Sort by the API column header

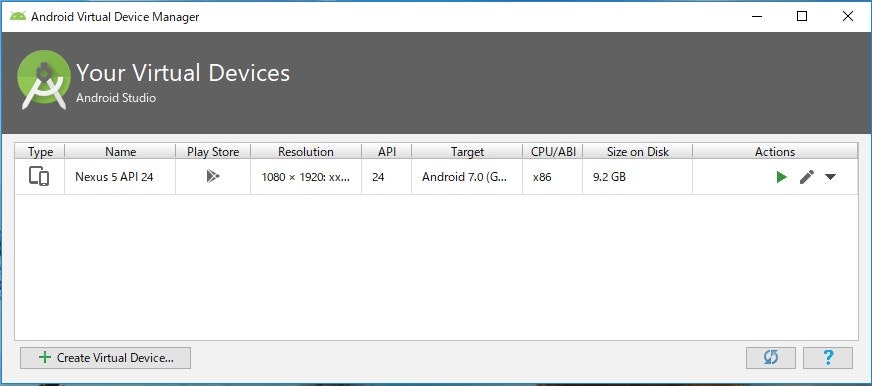coord(387,151)
